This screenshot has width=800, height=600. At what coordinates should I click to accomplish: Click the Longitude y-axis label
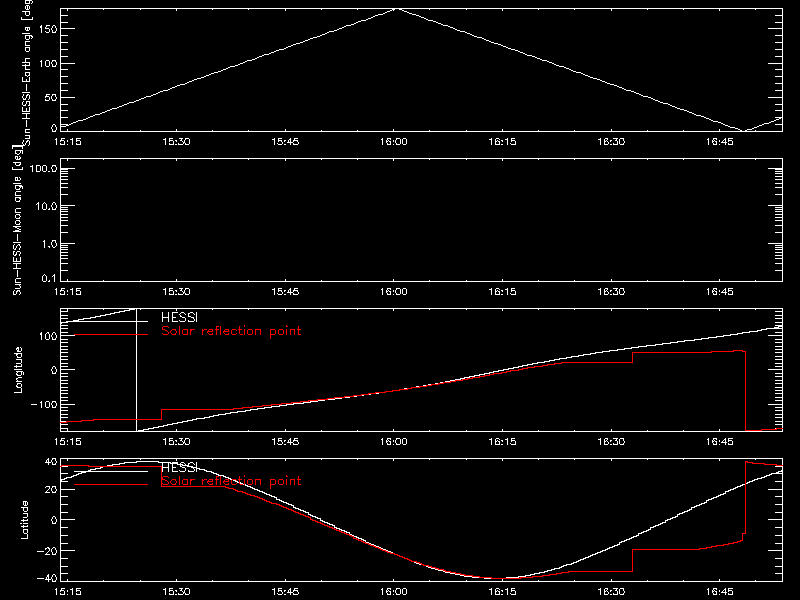point(18,370)
